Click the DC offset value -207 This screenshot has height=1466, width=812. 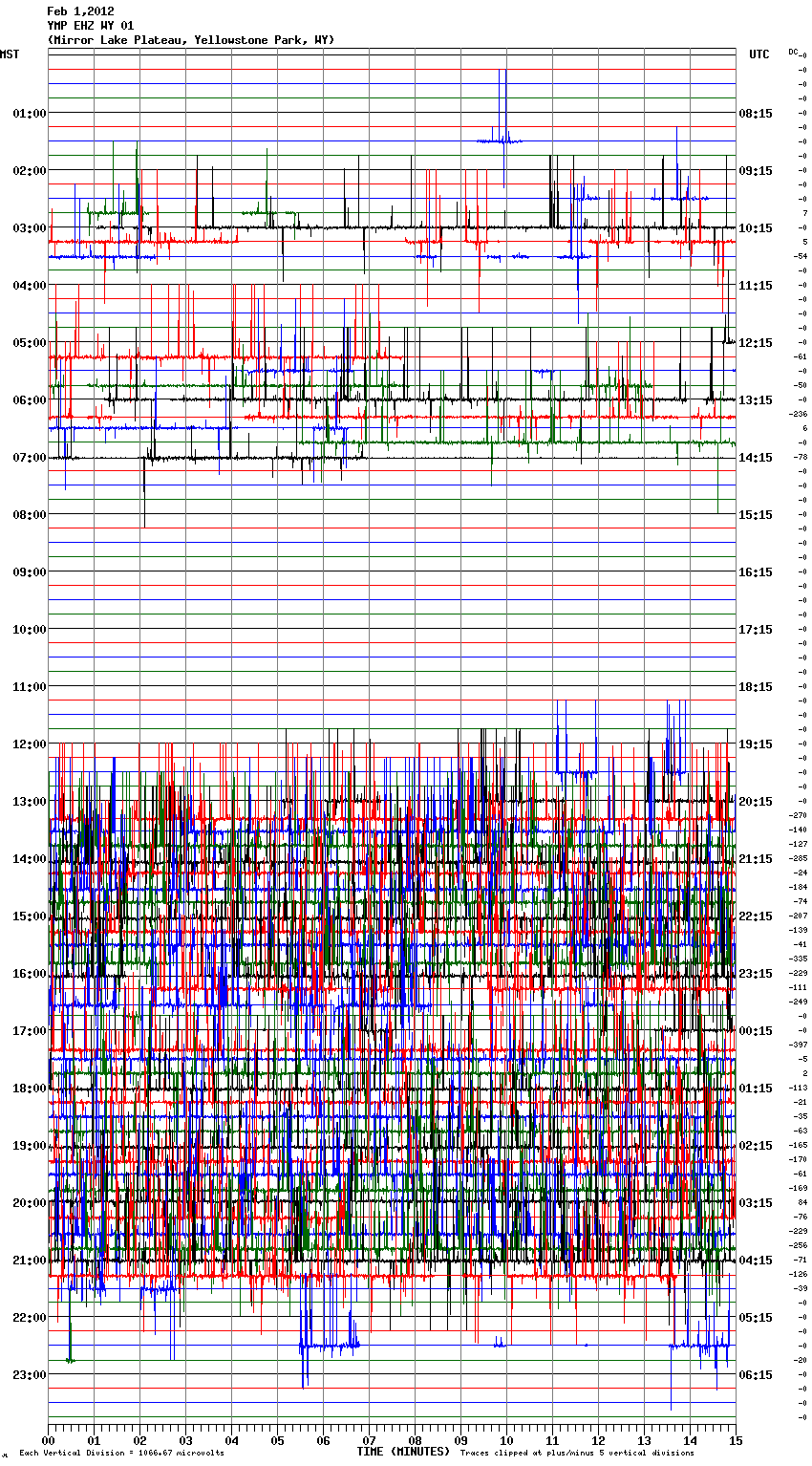(x=798, y=916)
